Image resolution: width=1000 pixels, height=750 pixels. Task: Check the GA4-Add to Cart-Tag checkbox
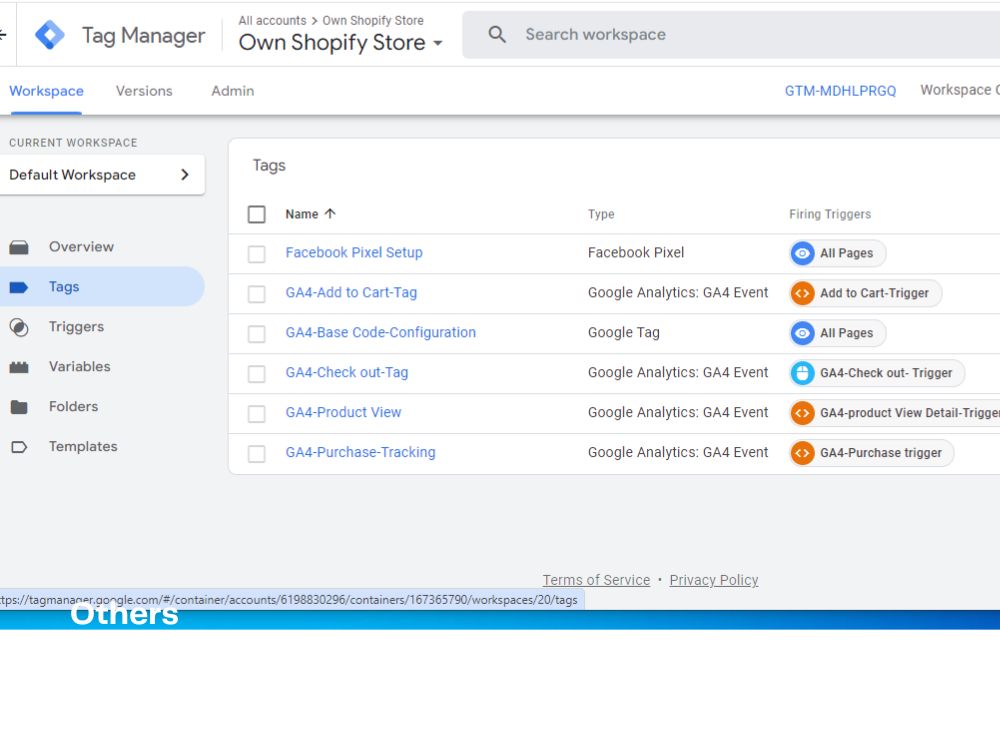pos(256,293)
